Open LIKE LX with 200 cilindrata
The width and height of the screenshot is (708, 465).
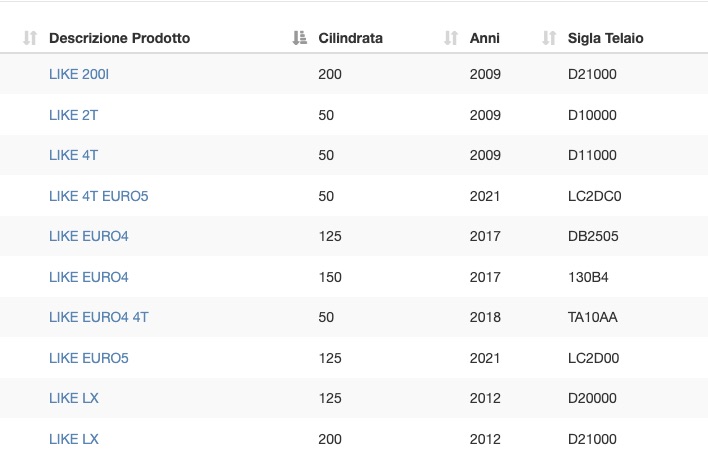[74, 439]
